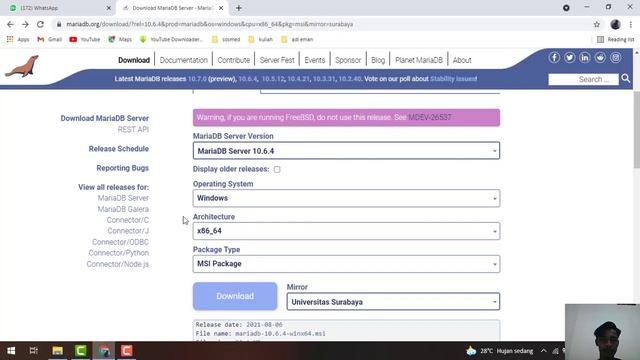Click the blue Download button
The width and height of the screenshot is (640, 360).
(x=235, y=296)
